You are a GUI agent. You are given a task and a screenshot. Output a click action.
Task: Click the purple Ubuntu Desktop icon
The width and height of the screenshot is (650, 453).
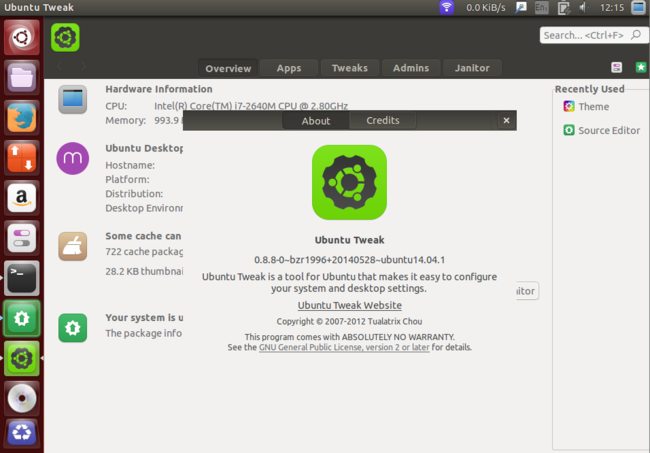pyautogui.click(x=73, y=158)
